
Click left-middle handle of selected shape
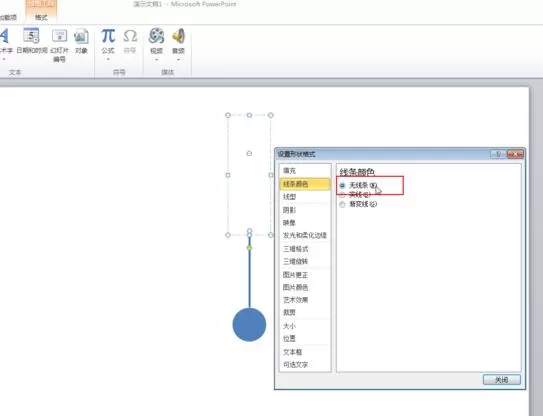[x=228, y=175]
